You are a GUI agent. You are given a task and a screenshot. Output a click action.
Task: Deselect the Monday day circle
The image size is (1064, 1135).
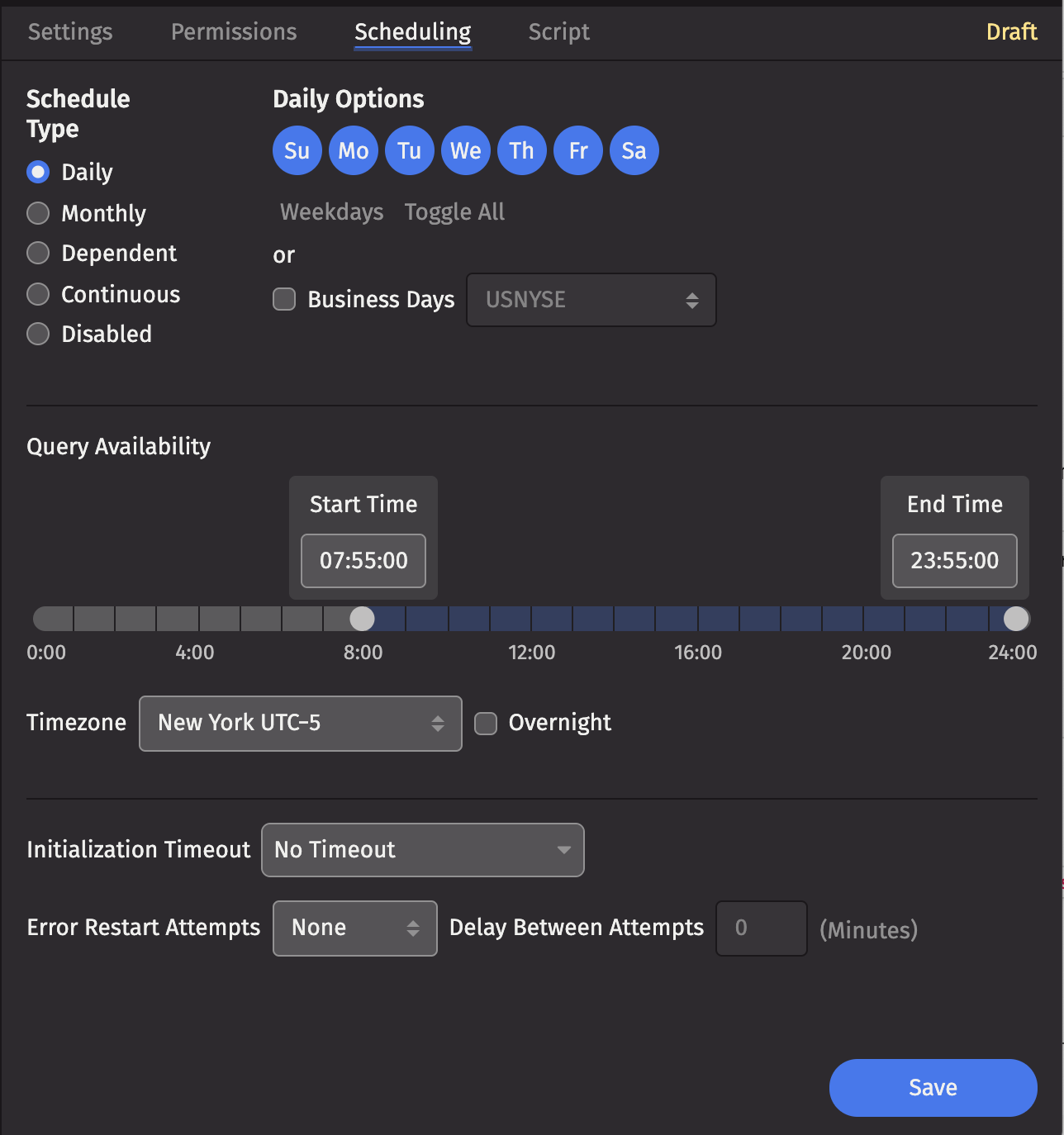click(353, 150)
